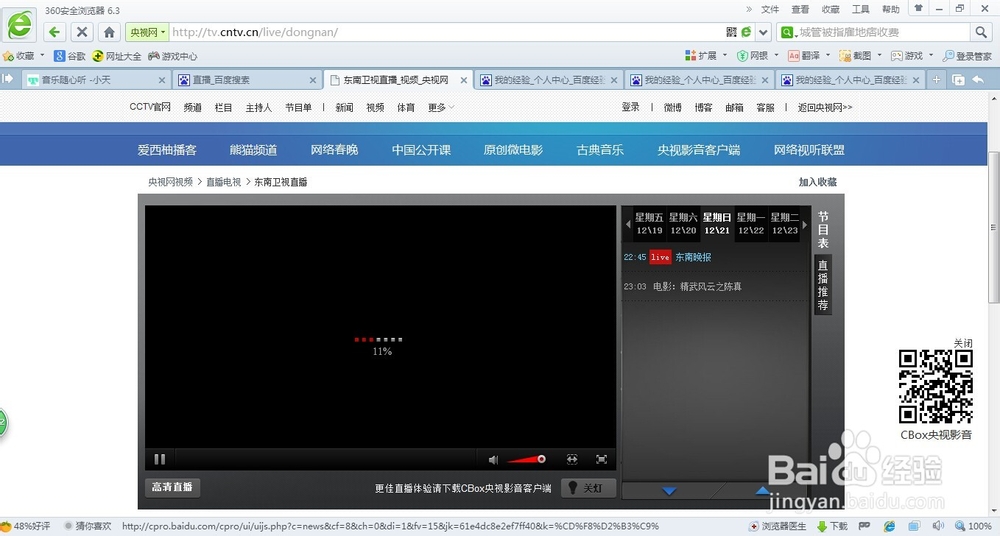Select the live program 东南晚报

[x=693, y=257]
